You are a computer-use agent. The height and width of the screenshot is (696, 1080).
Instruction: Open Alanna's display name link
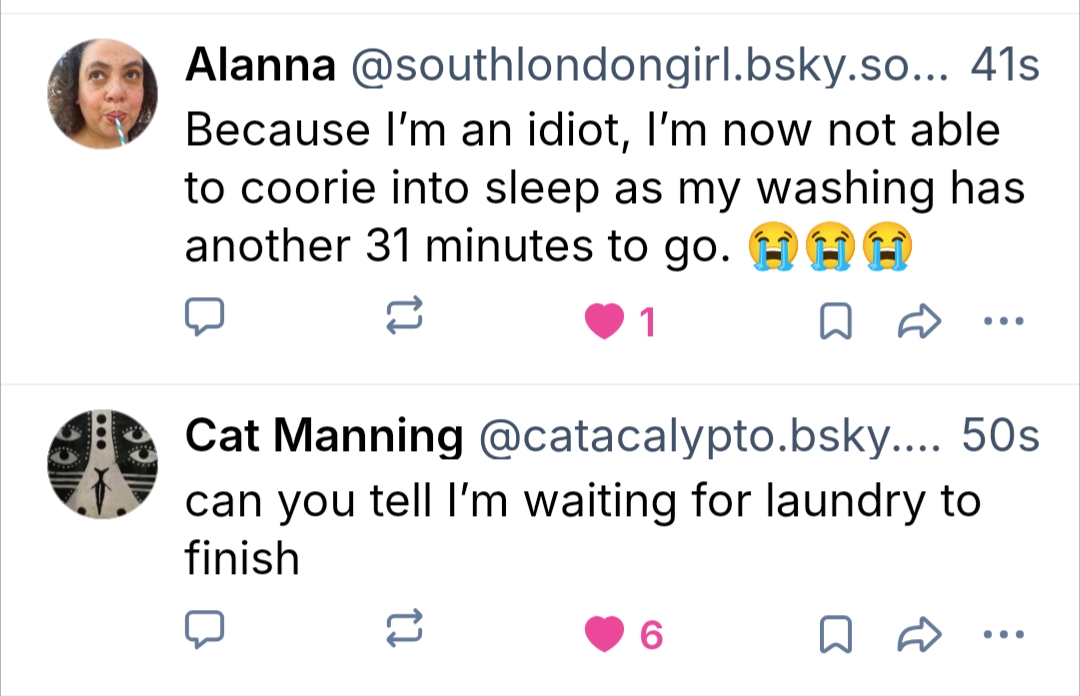click(260, 67)
